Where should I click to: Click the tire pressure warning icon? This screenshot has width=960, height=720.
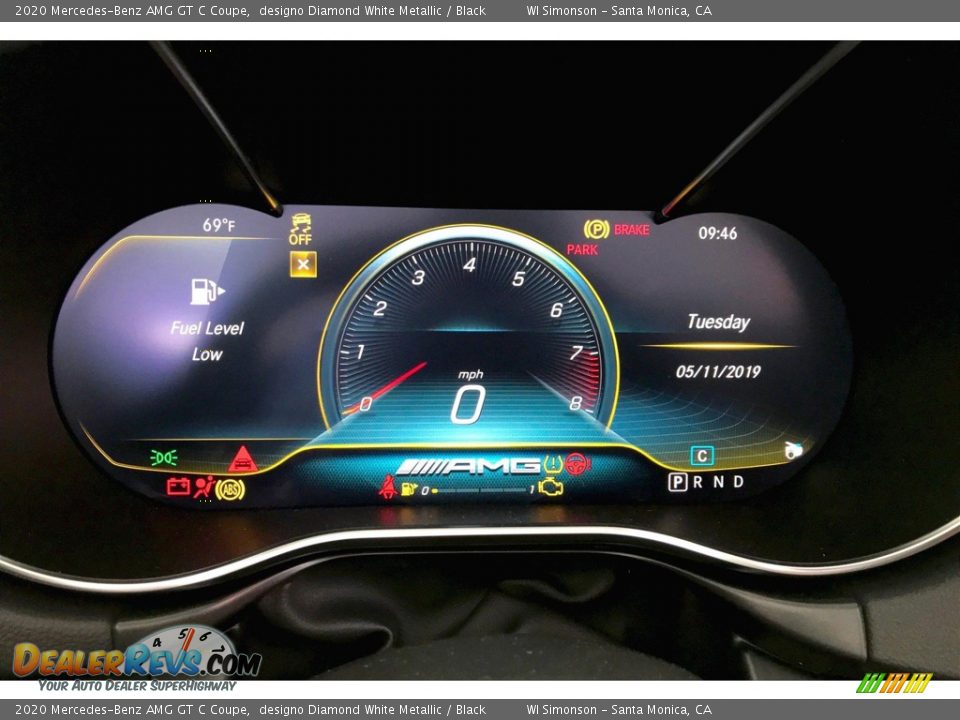[553, 464]
